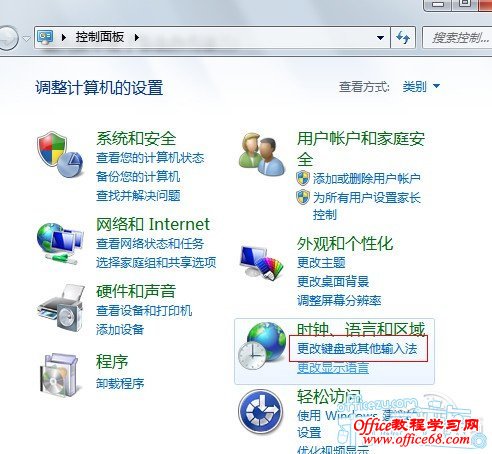This screenshot has width=492, height=454.
Task: Click the 更改键盘或其他输入法 link
Action: (x=357, y=349)
